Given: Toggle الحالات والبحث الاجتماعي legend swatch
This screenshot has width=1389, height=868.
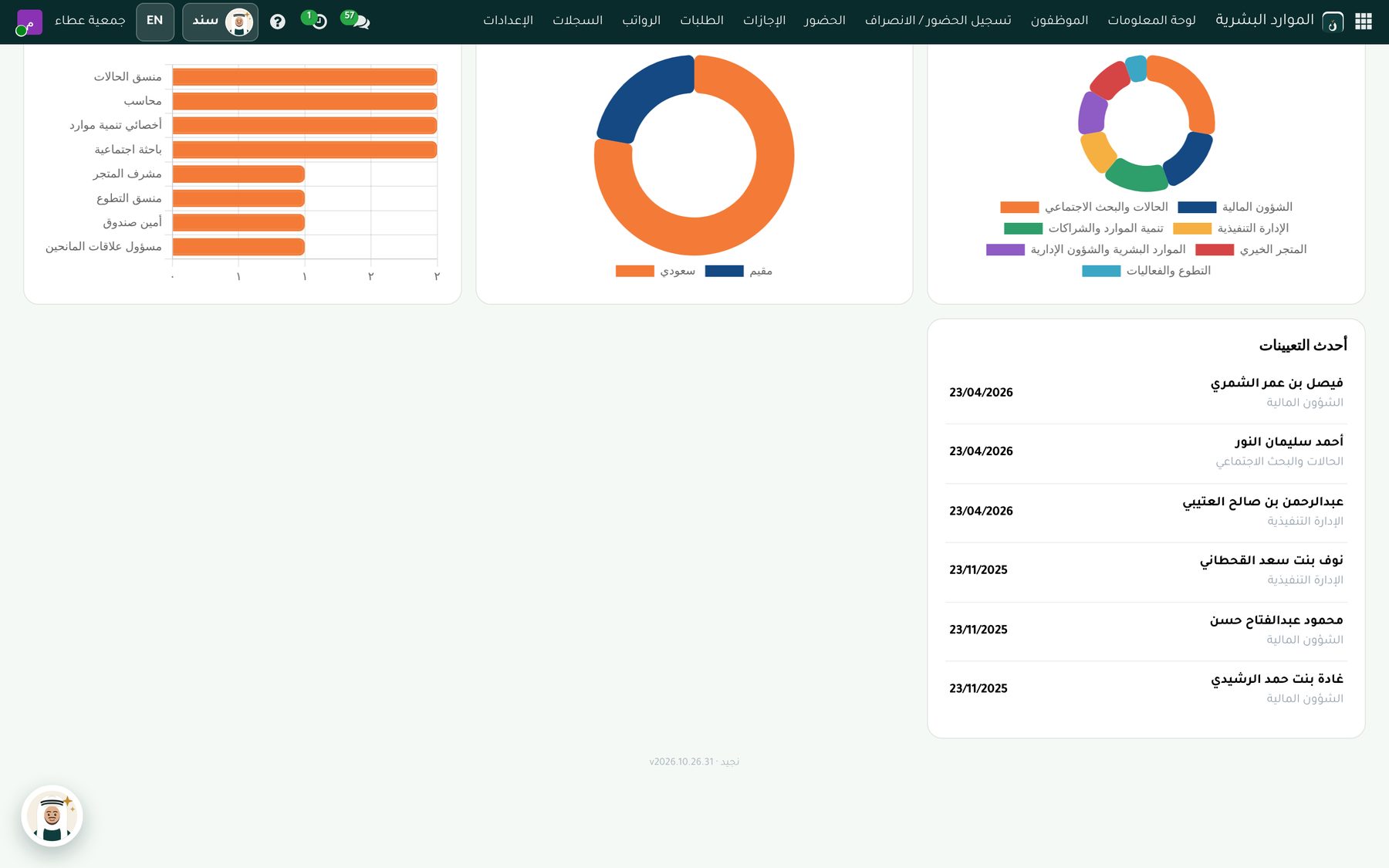Looking at the screenshot, I should click(x=1019, y=208).
